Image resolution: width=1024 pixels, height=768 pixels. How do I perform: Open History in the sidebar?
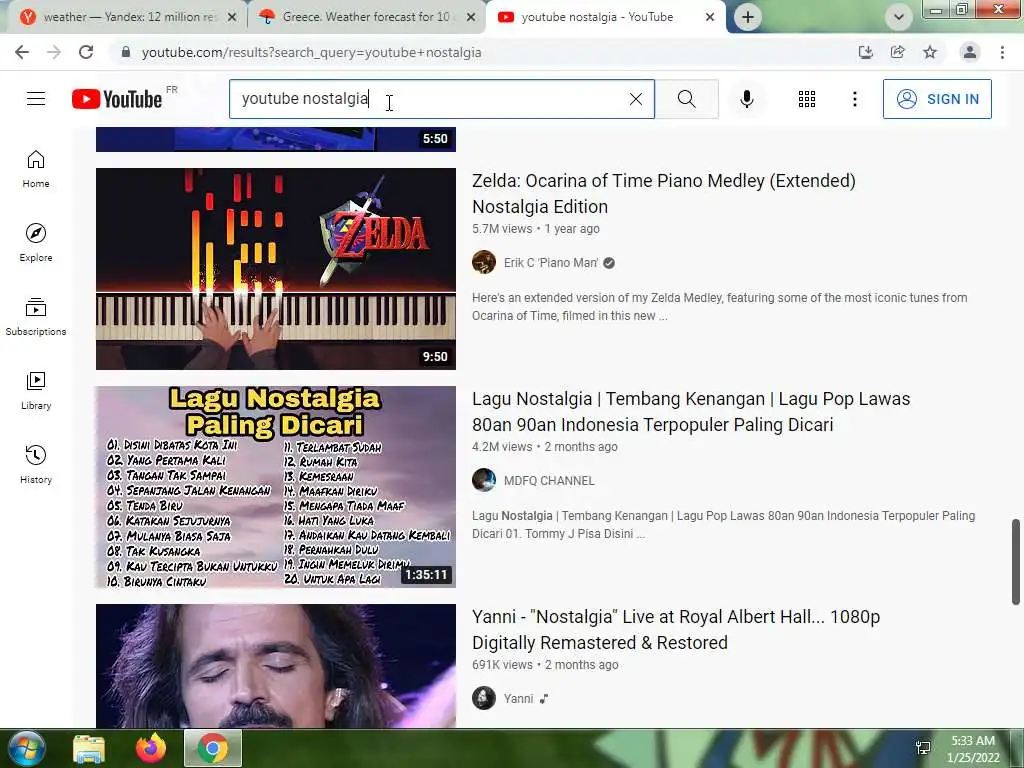click(x=36, y=464)
